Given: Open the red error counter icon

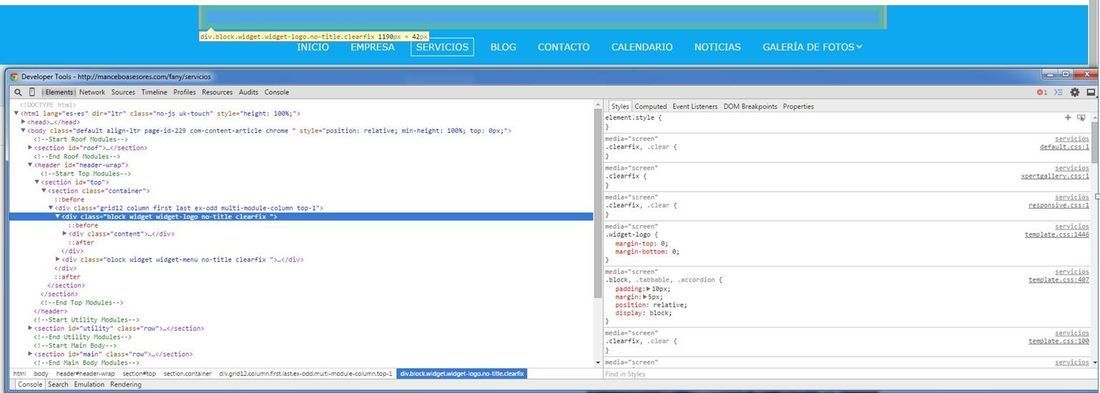Looking at the screenshot, I should pyautogui.click(x=1042, y=92).
